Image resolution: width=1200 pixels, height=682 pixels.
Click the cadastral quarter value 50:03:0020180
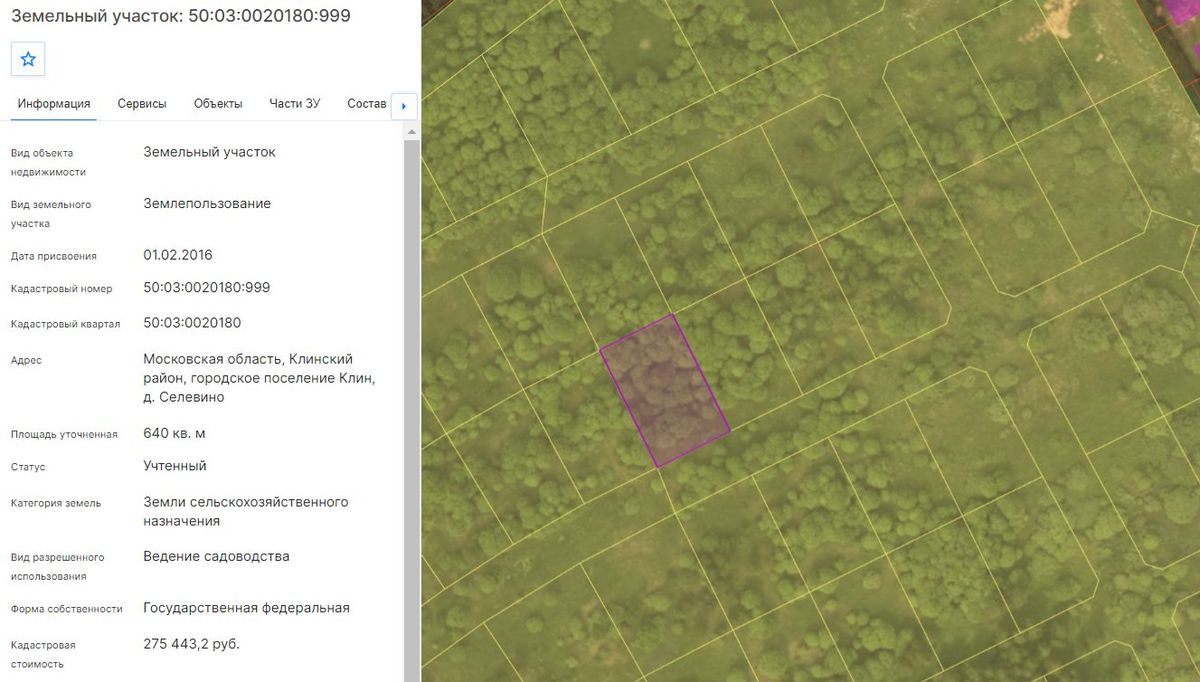[x=192, y=323]
